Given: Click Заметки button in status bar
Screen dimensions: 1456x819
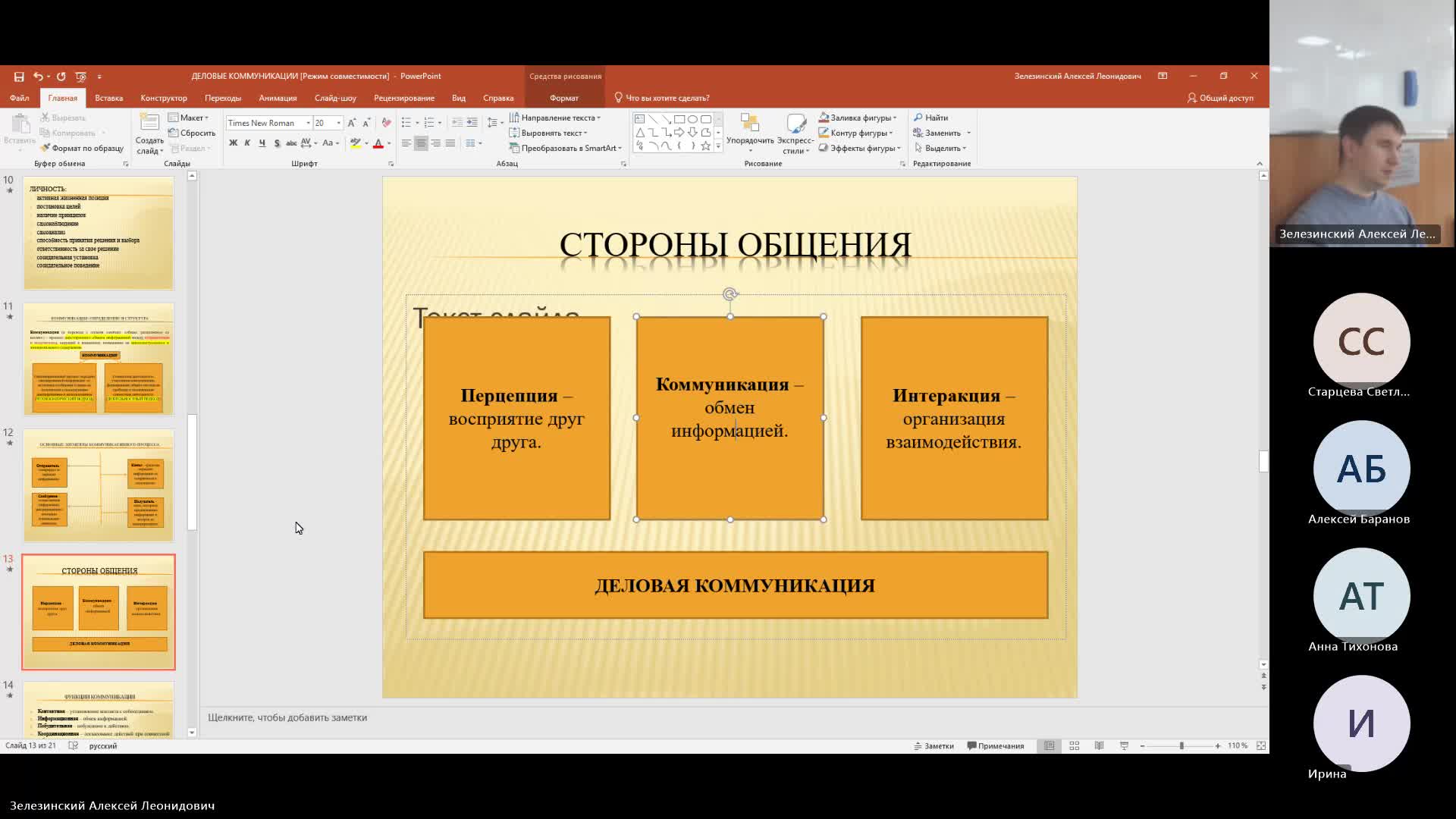Looking at the screenshot, I should tap(934, 746).
